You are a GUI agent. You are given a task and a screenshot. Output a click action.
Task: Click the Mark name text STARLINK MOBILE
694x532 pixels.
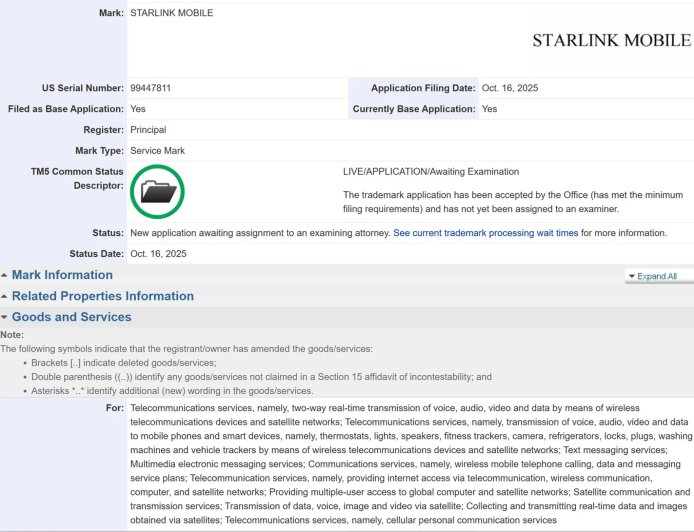(171, 13)
